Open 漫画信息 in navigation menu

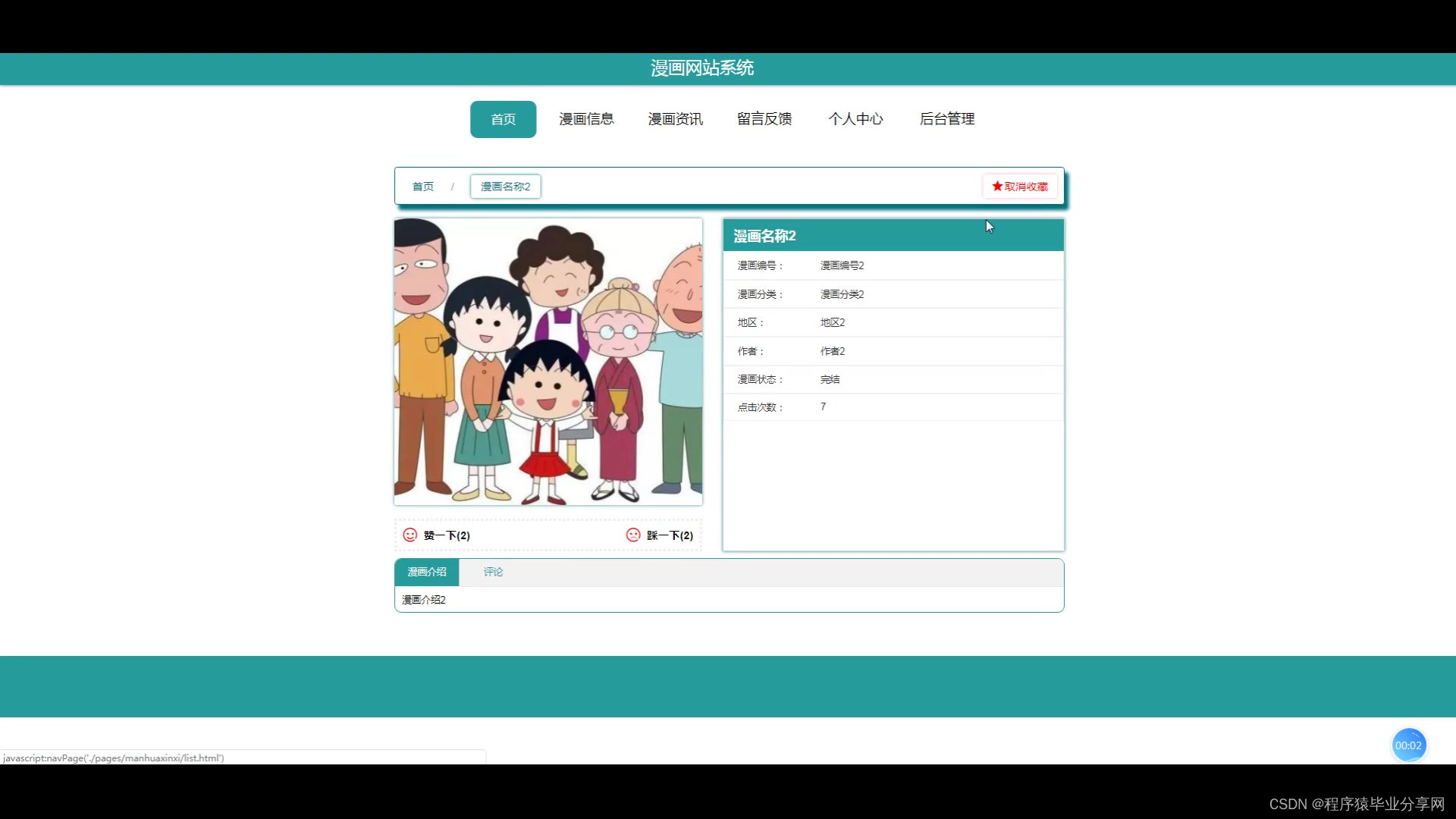[586, 119]
